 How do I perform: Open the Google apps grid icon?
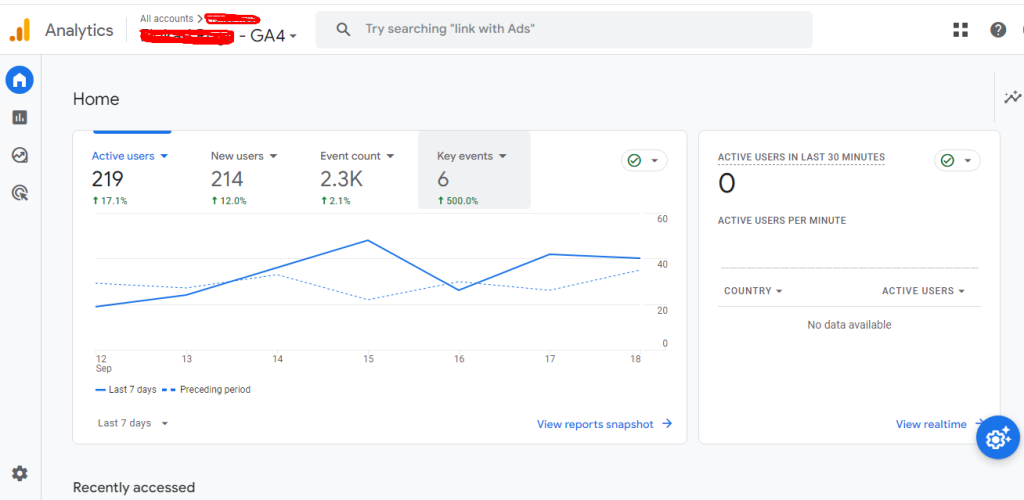point(960,30)
